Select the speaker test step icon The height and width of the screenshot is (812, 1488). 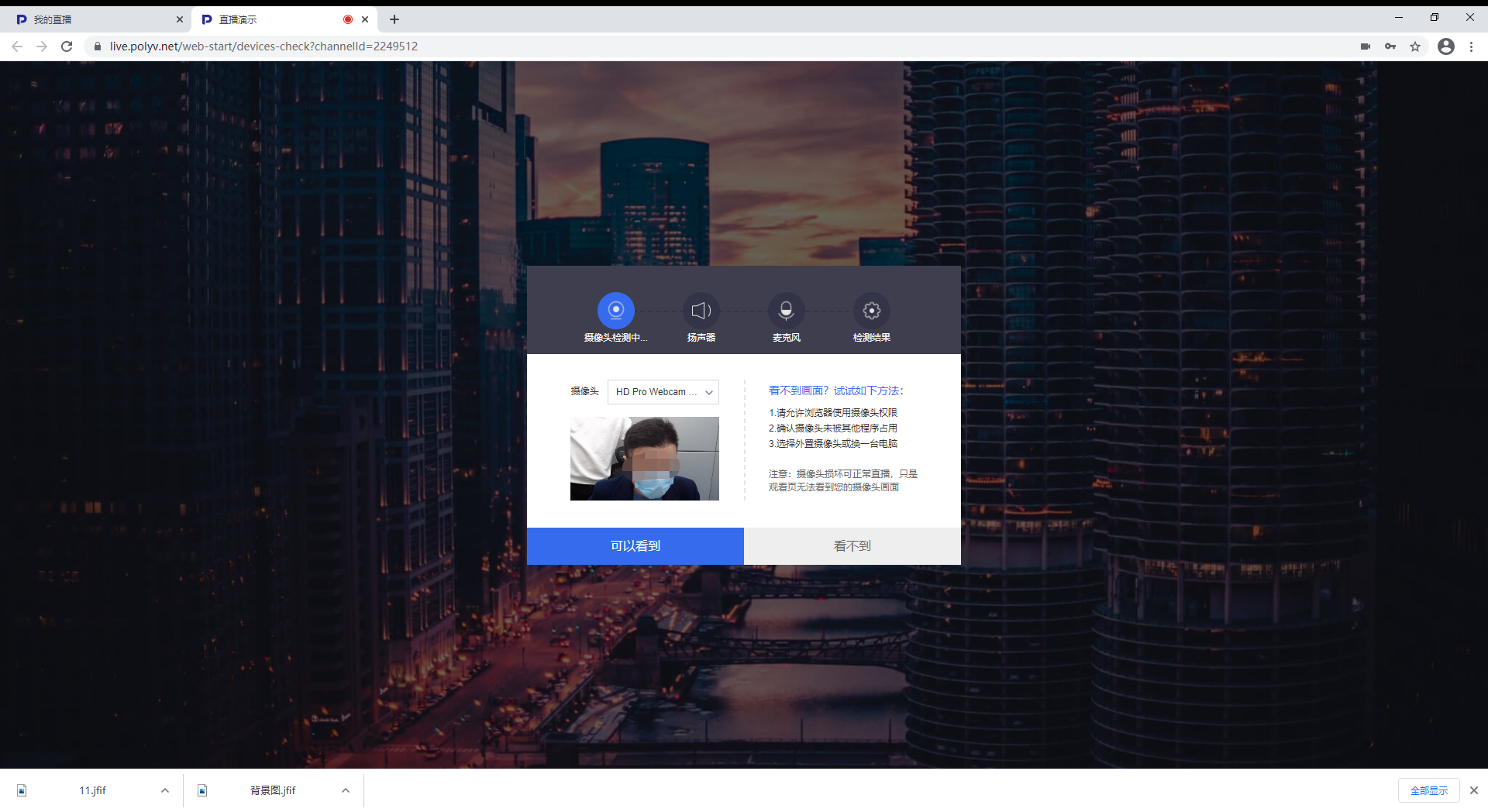(x=701, y=311)
